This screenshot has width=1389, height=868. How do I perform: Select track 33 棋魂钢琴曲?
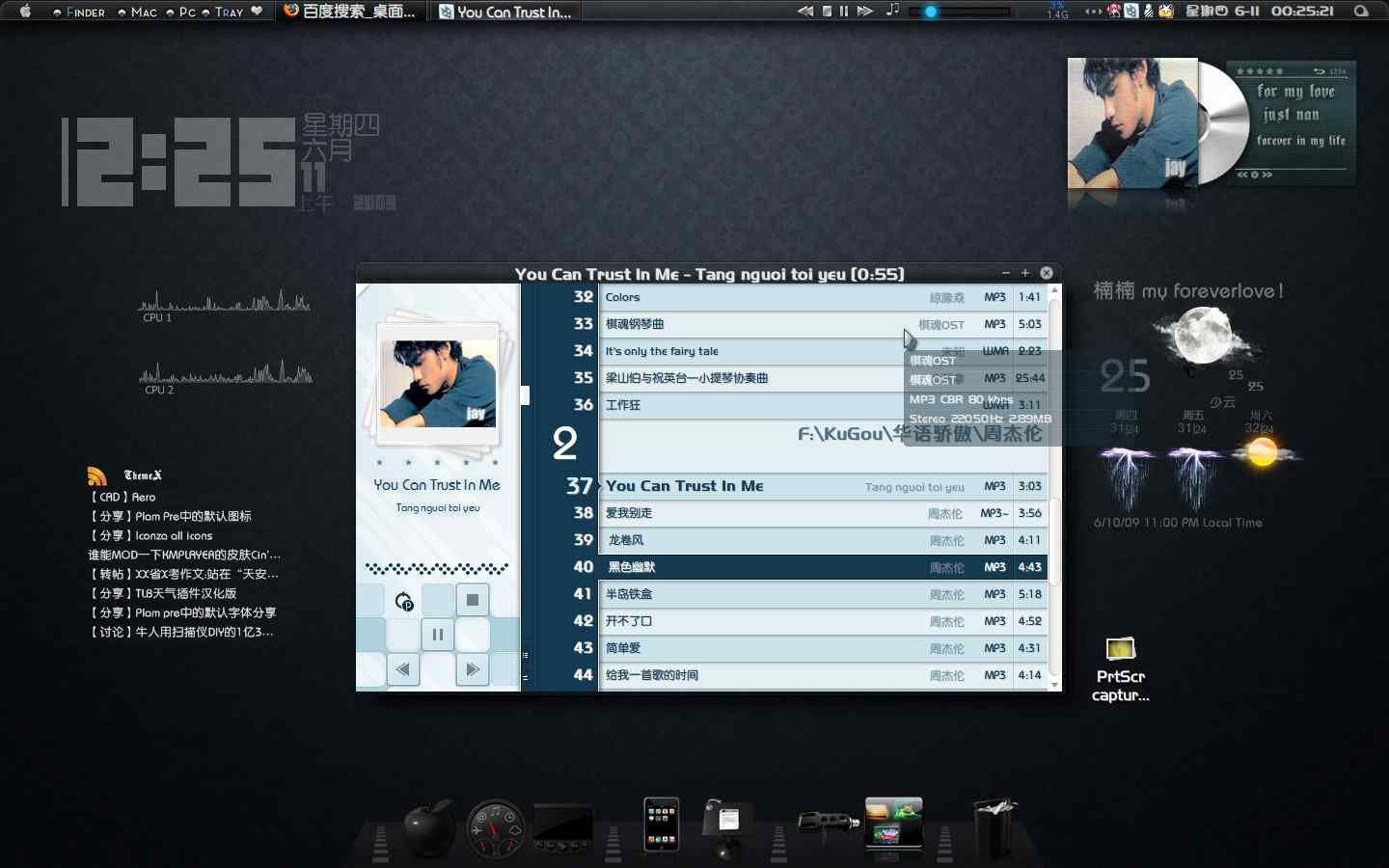click(824, 324)
